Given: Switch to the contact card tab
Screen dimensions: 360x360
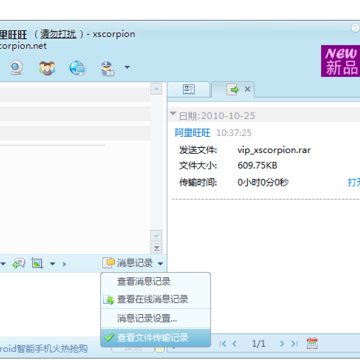Looking at the screenshot, I should (189, 89).
